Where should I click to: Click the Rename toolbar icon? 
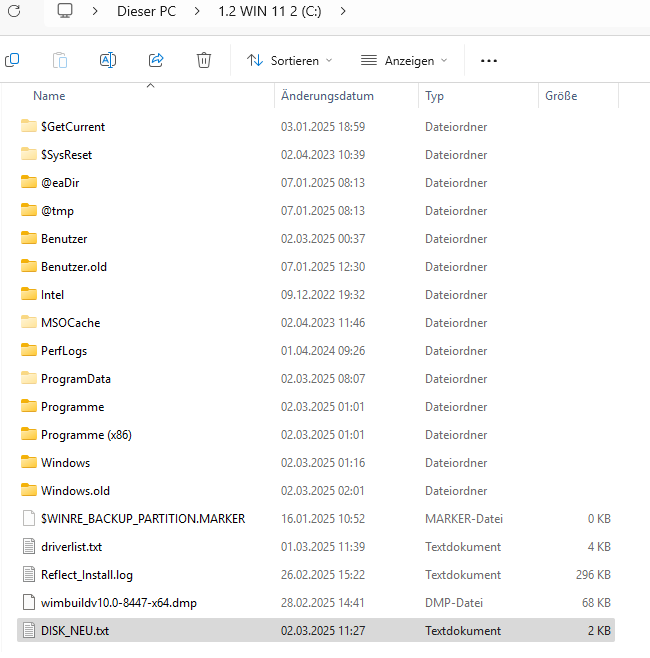point(108,60)
